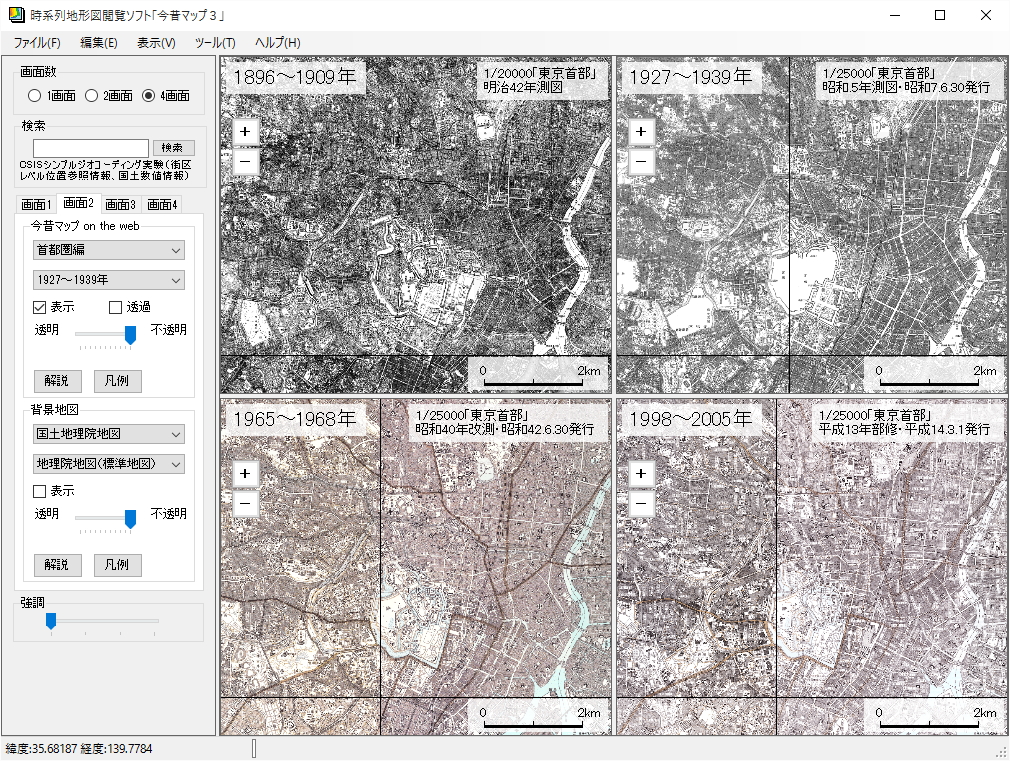Open the 首都圏編 region dropdown

coord(109,250)
